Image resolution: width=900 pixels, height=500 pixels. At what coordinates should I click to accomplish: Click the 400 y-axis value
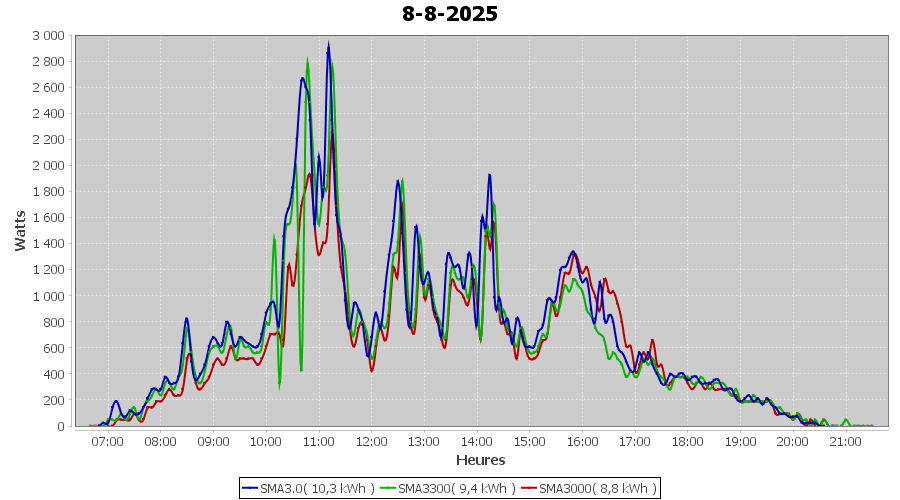click(x=53, y=374)
